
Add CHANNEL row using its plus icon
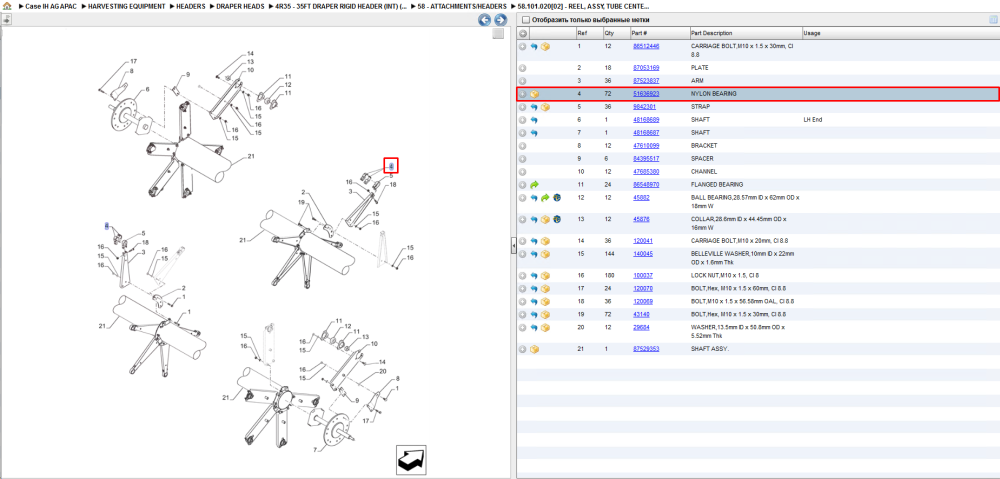pos(522,172)
